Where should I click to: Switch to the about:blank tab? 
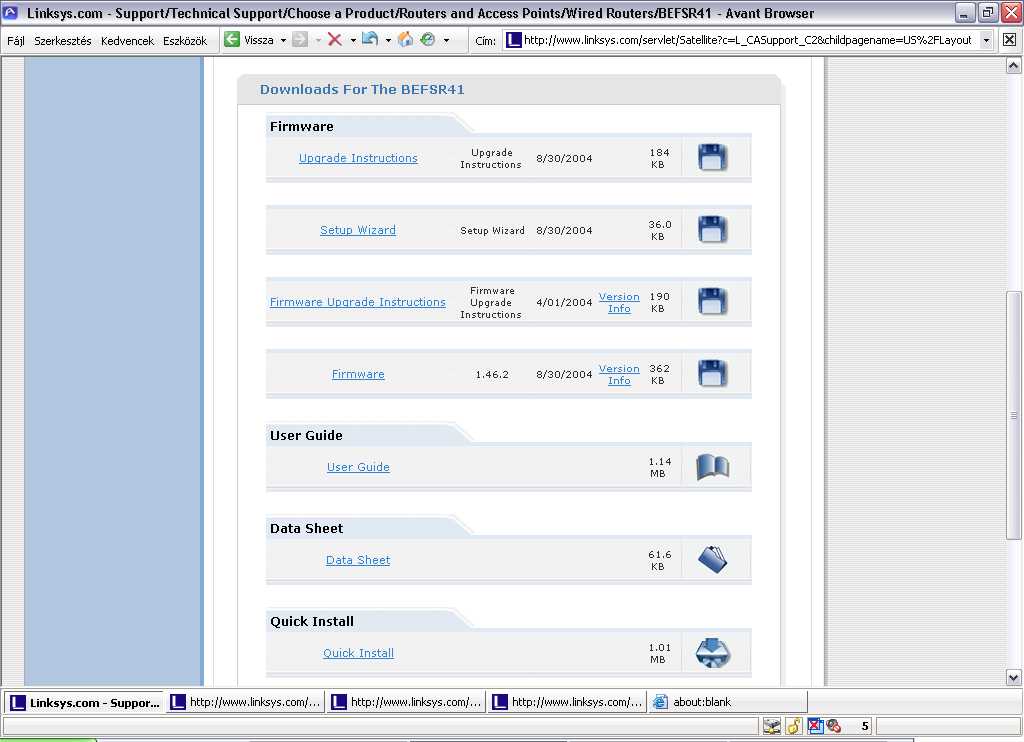(x=701, y=702)
